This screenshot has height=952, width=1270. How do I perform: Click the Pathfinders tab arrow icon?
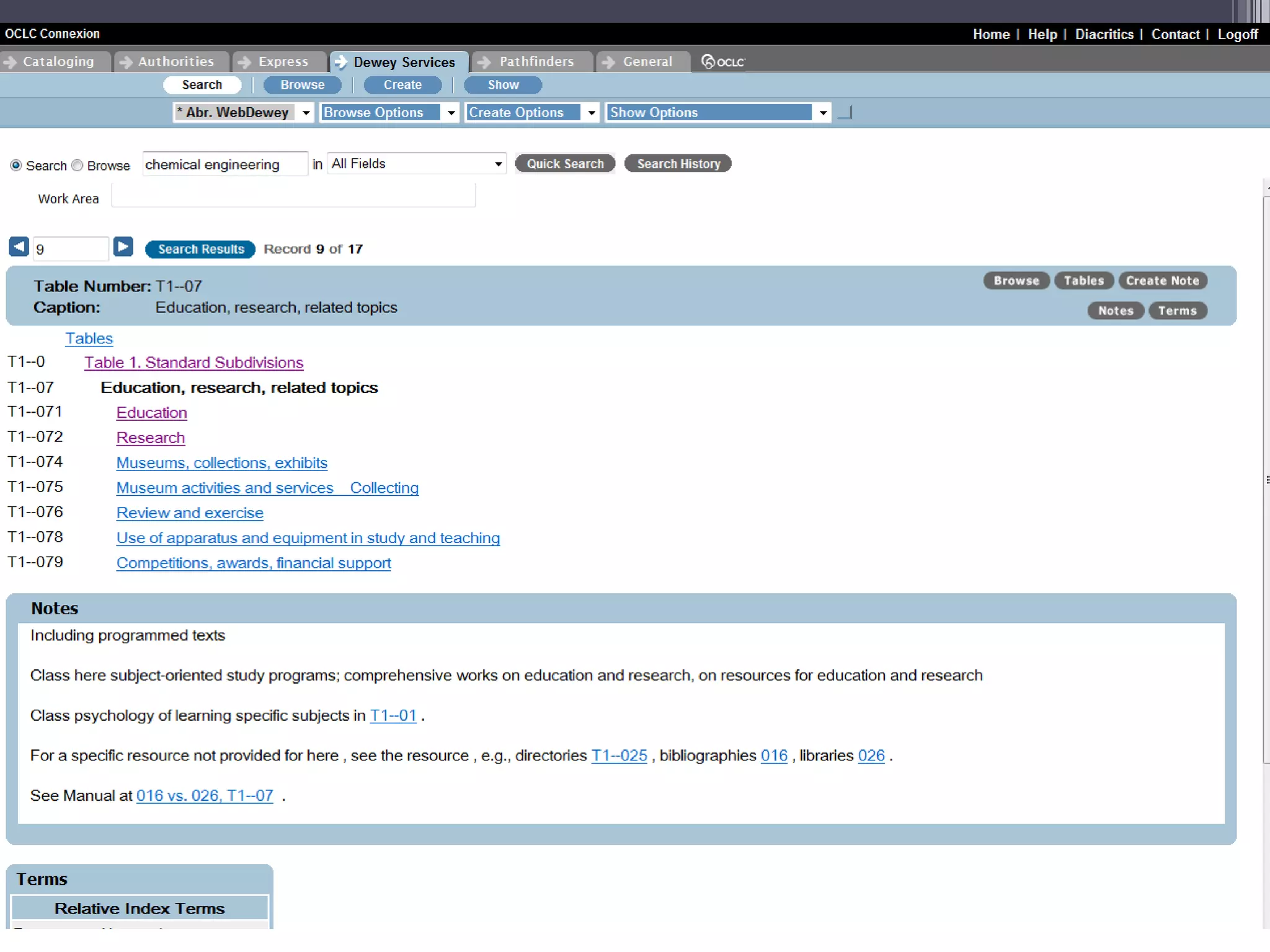(x=484, y=62)
